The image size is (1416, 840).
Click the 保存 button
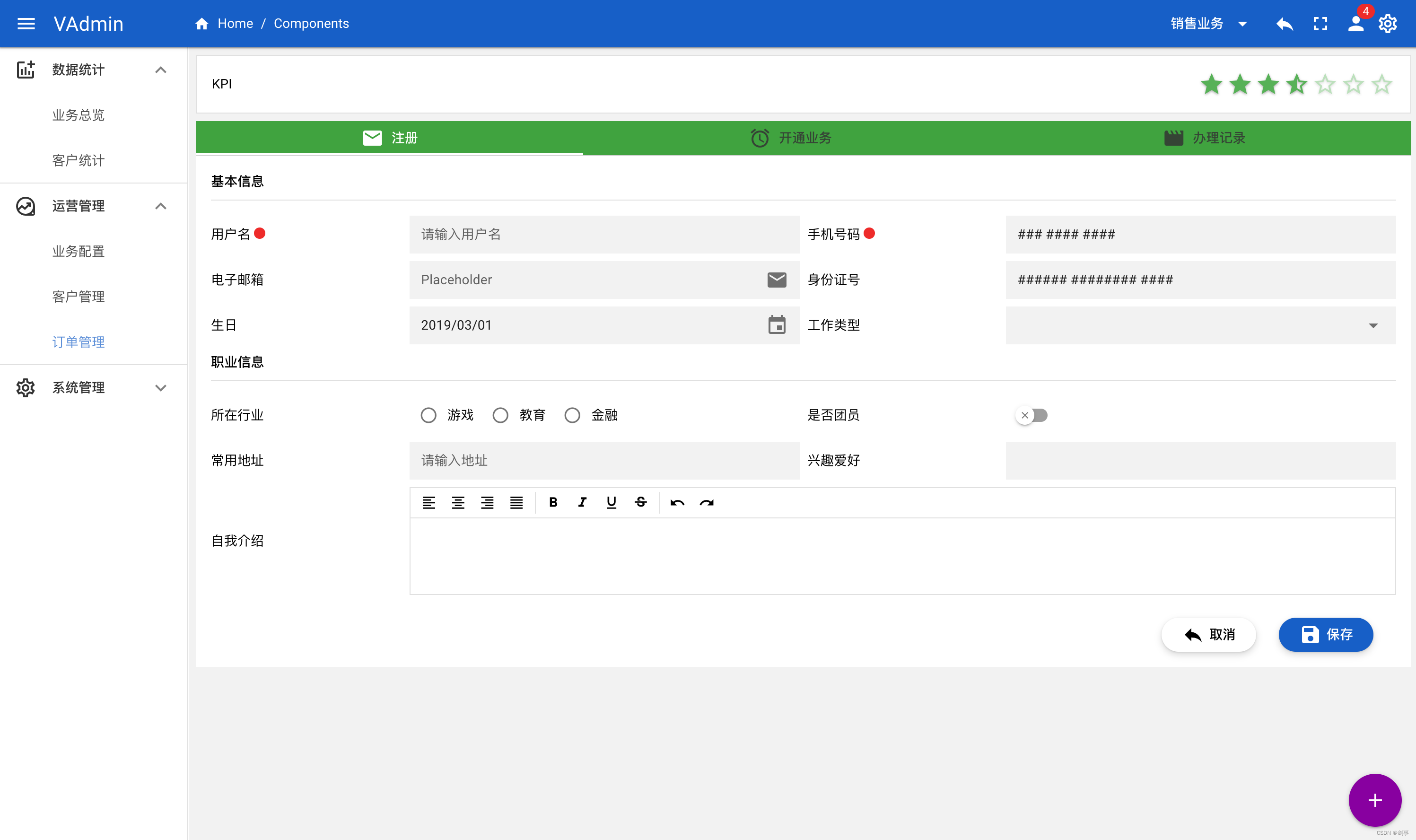1326,635
